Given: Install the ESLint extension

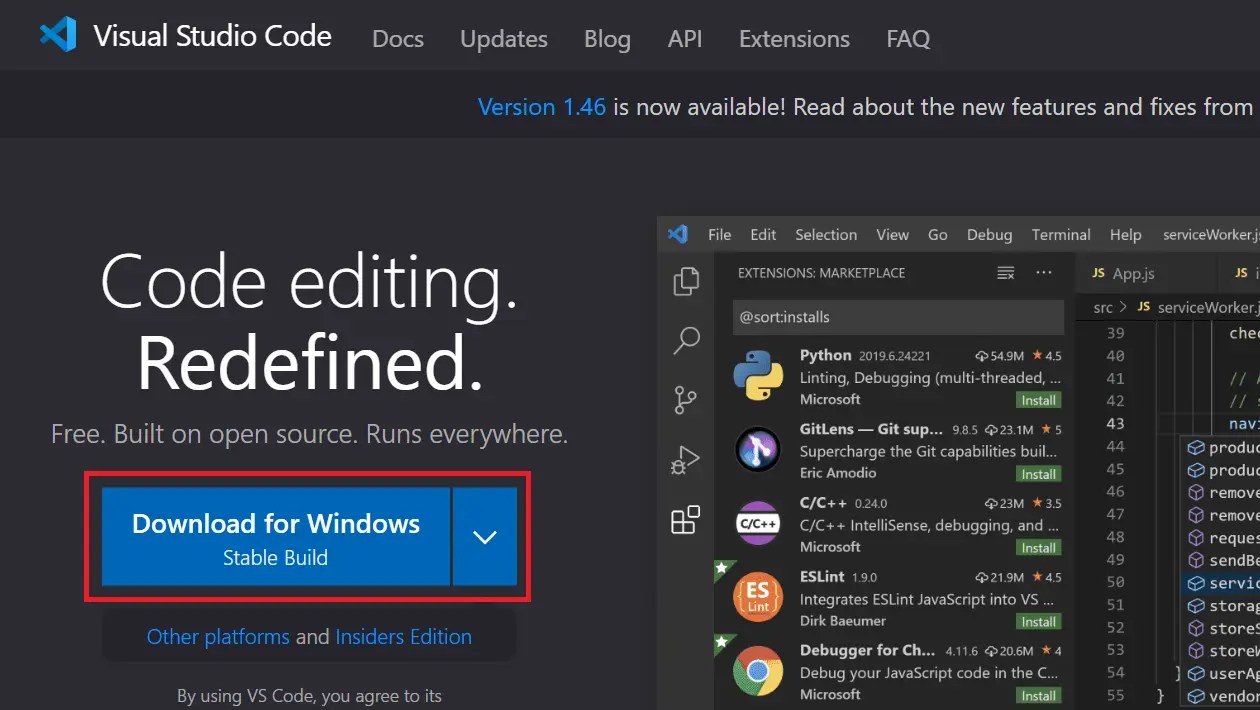Looking at the screenshot, I should point(1038,622).
